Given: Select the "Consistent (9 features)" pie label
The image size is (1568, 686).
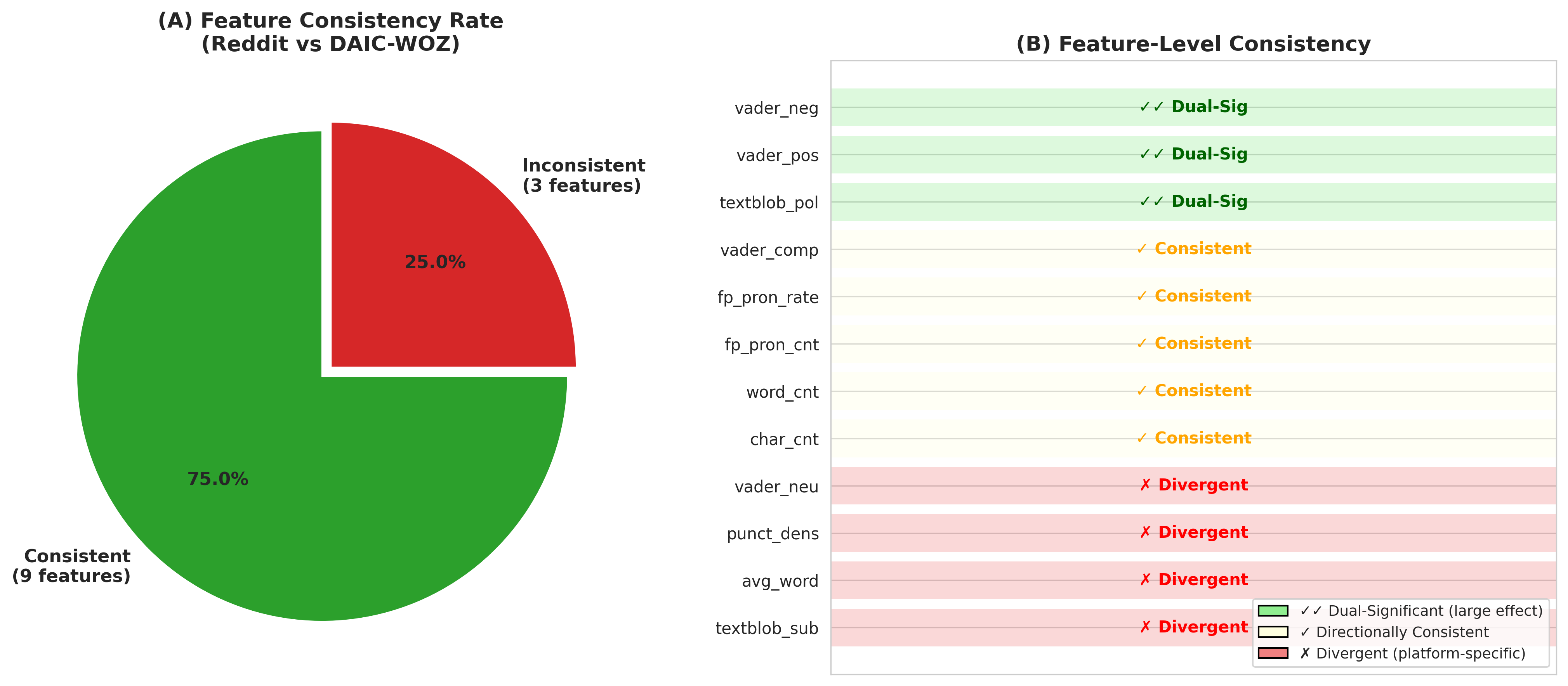Looking at the screenshot, I should [72, 566].
